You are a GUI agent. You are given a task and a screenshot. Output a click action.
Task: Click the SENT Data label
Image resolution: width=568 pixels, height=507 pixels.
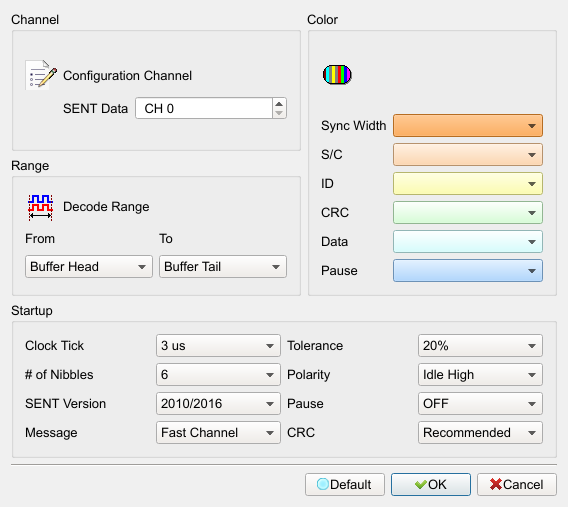[95, 109]
